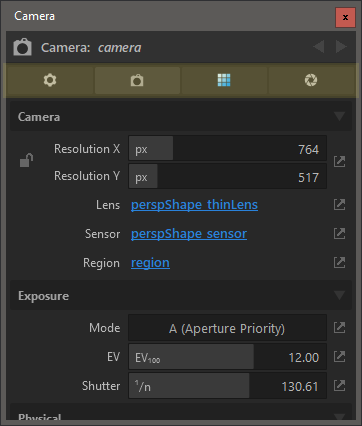Open the aperture shutter icon tab
362x426 pixels.
pos(311,80)
